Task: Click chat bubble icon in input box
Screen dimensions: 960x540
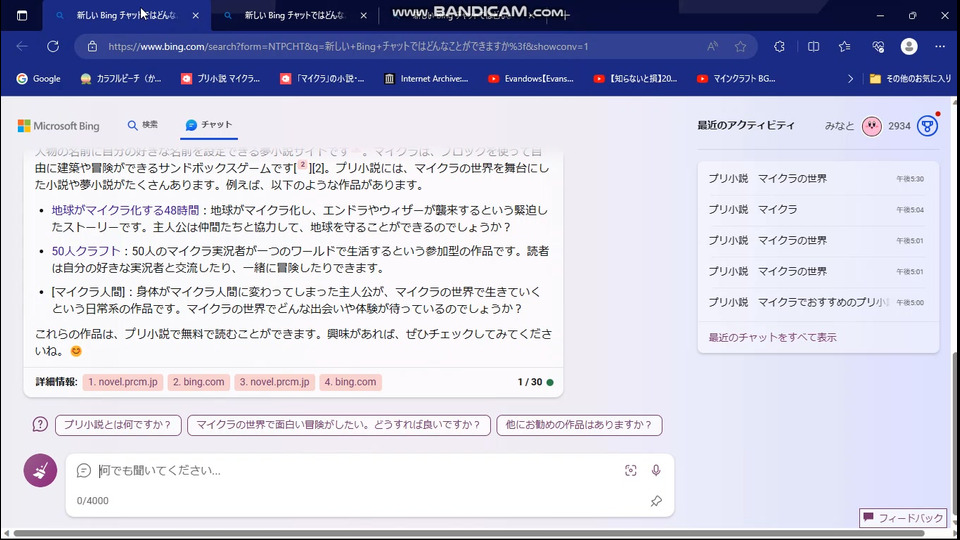Action: (x=84, y=470)
